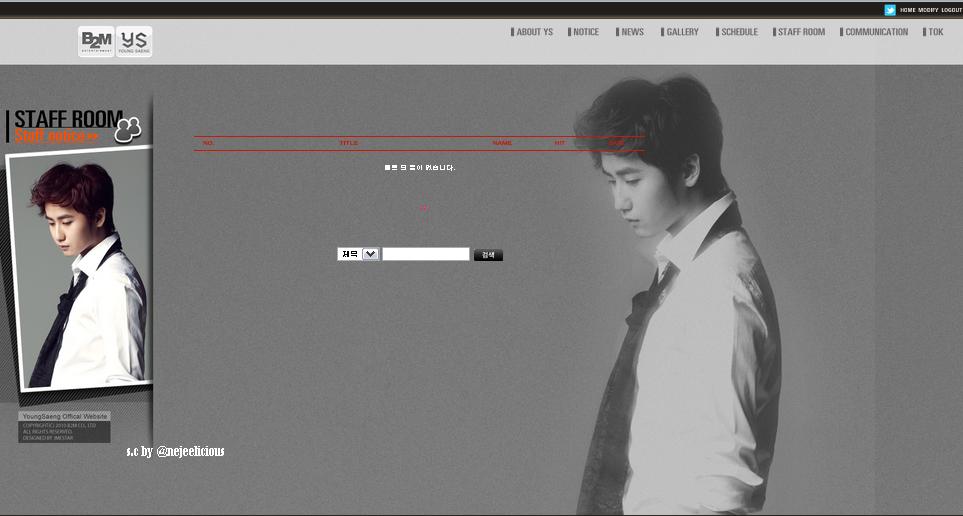The height and width of the screenshot is (516, 963).
Task: Click the HIT column header
Action: (x=559, y=143)
